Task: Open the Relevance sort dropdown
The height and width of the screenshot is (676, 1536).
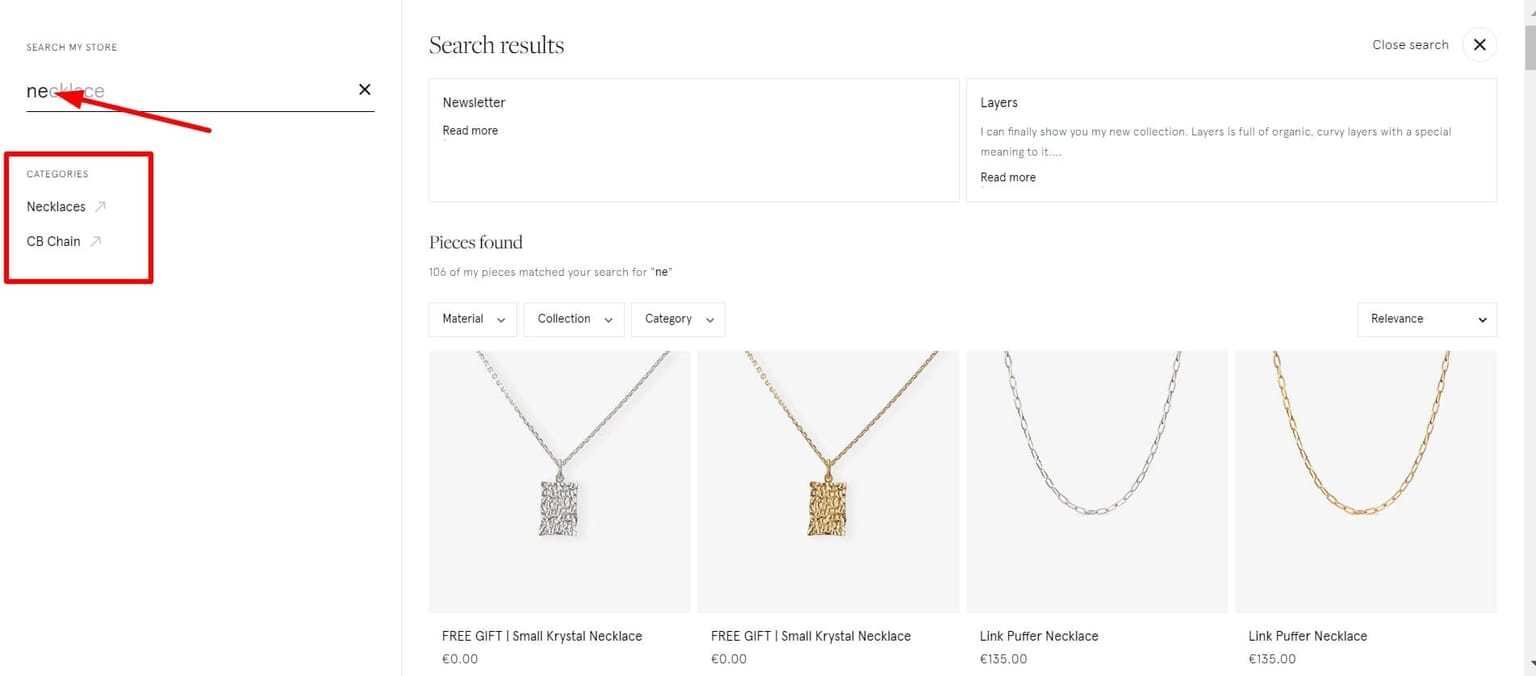Action: tap(1427, 319)
